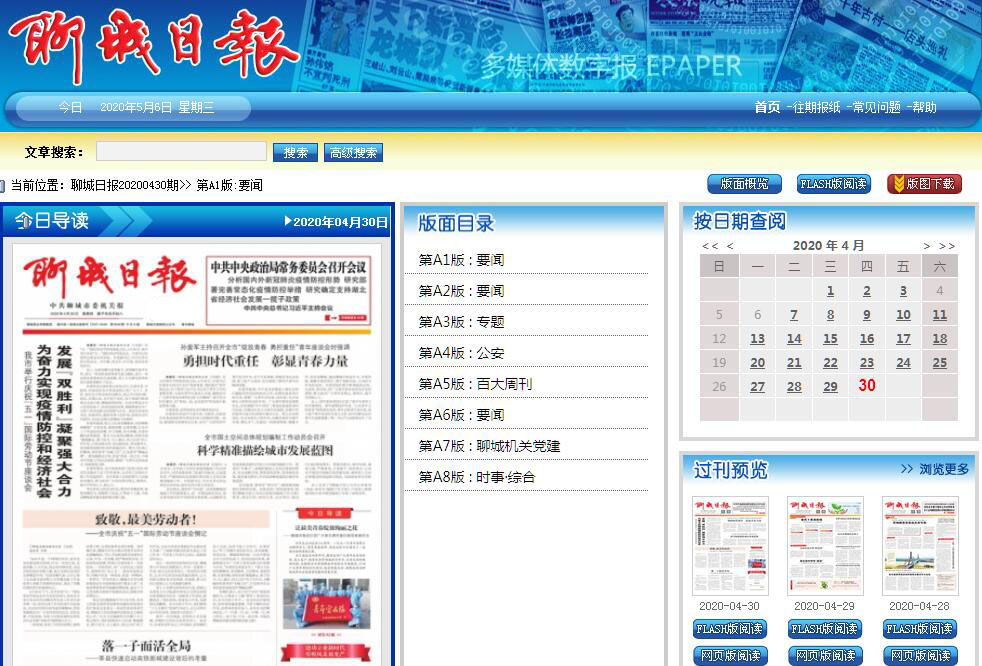Click the 聊城日报 masthead logo
The height and width of the screenshot is (666, 982).
(x=150, y=47)
